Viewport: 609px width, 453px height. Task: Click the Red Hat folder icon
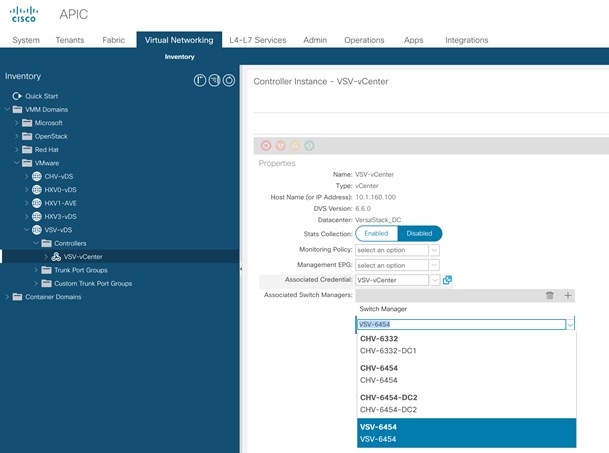(27, 150)
